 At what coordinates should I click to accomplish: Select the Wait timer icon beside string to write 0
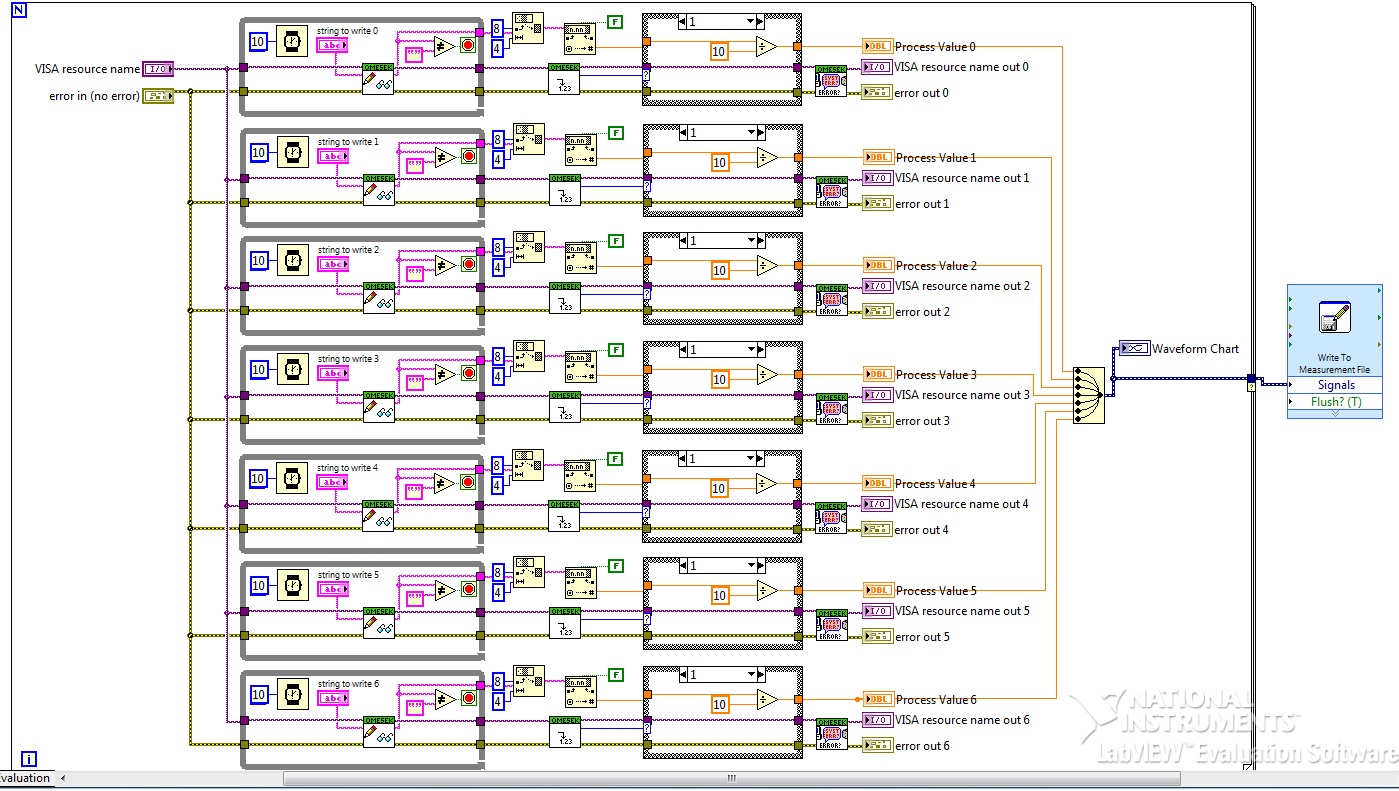click(x=292, y=41)
